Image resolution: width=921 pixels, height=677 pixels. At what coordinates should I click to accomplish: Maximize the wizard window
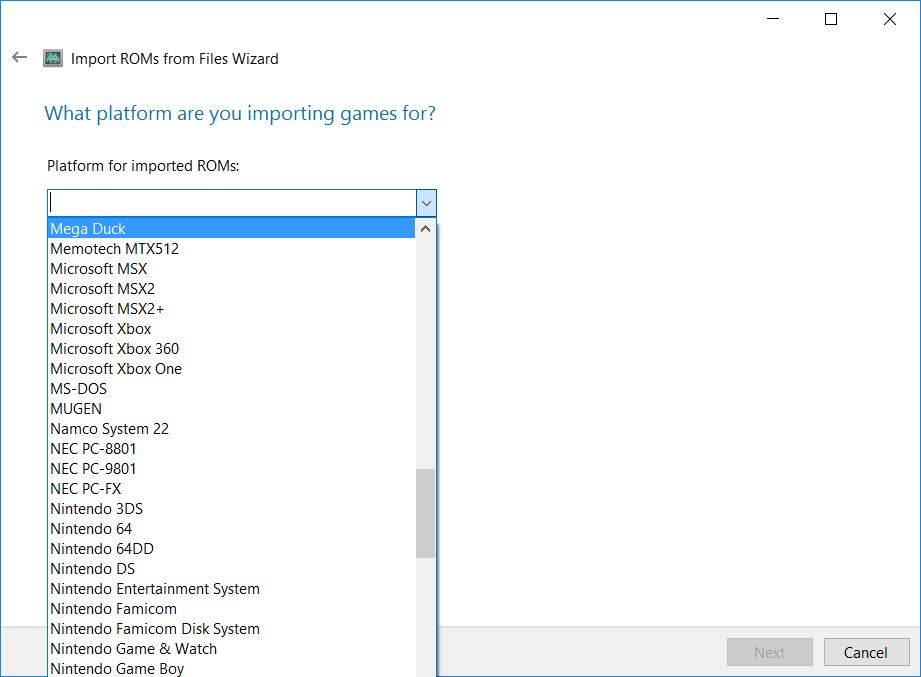coord(831,19)
